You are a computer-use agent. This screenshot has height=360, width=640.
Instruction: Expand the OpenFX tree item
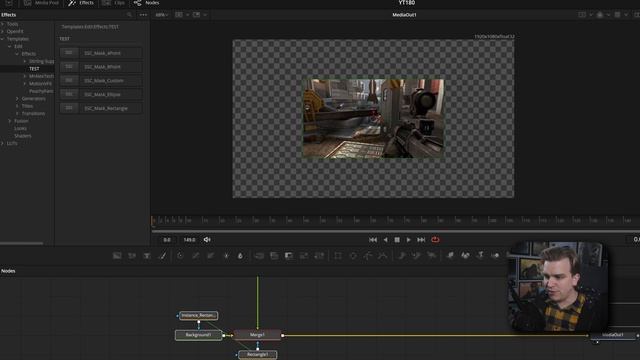(2, 31)
